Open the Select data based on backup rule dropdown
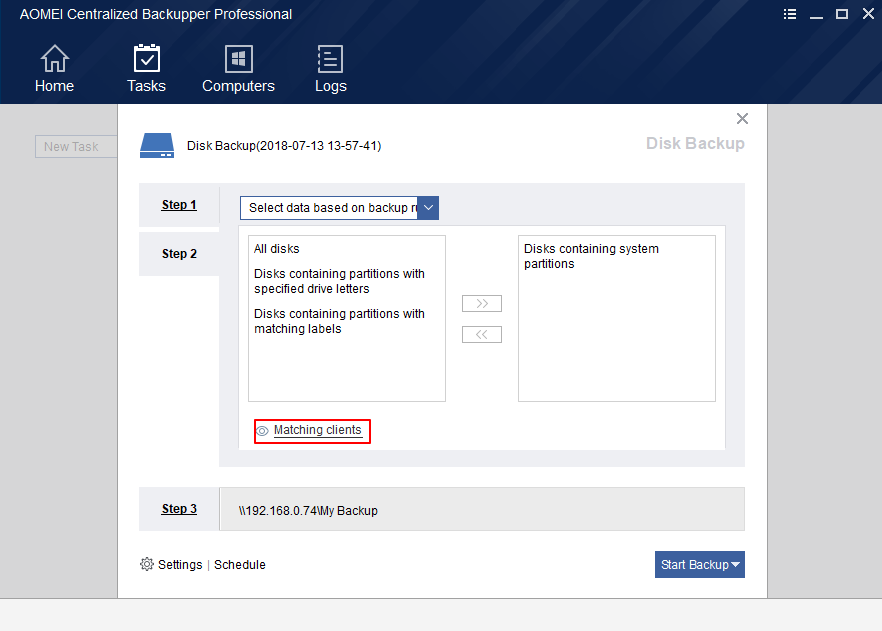This screenshot has width=882, height=631. (x=339, y=208)
